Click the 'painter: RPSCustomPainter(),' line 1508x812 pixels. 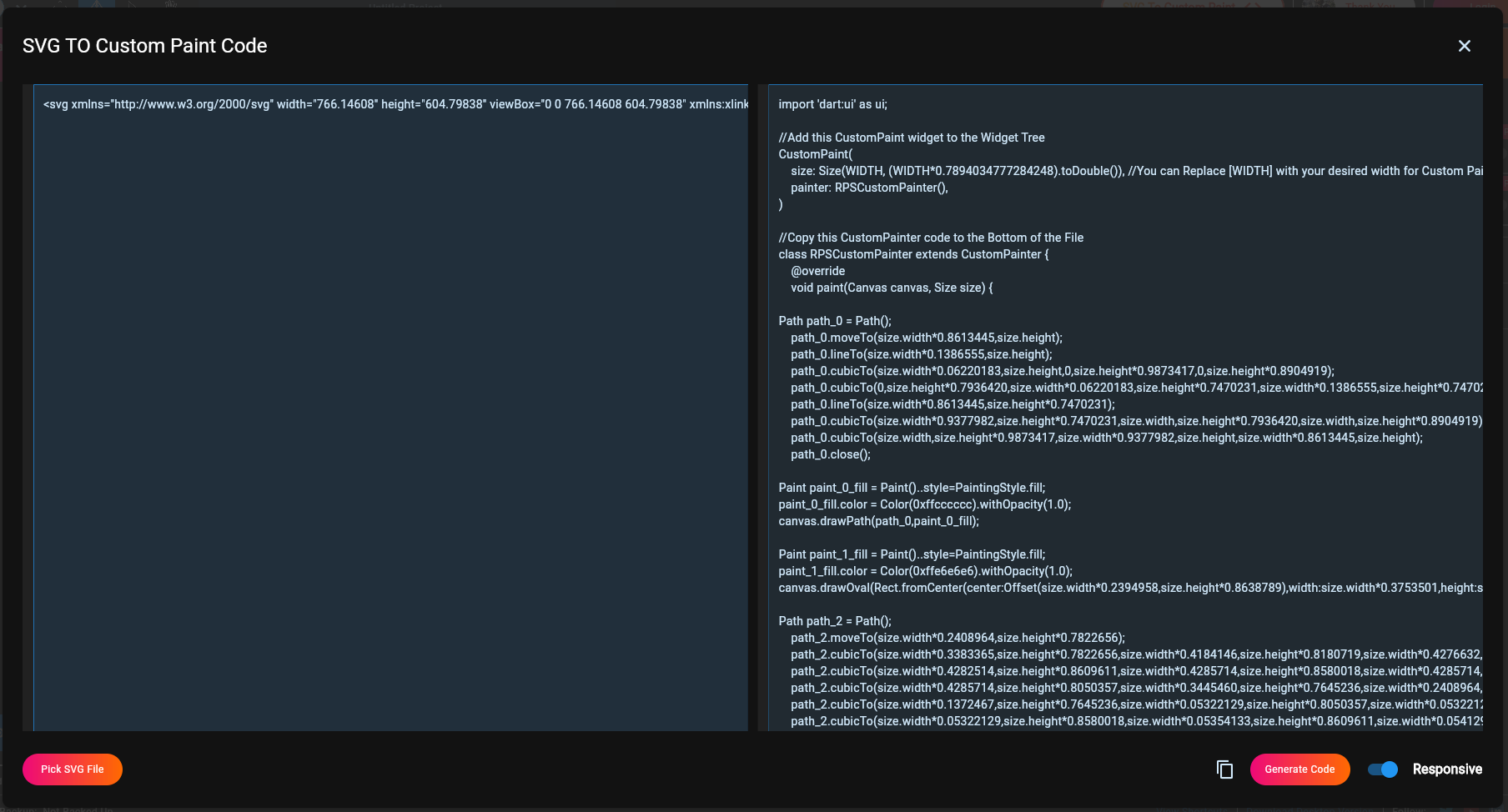[869, 188]
